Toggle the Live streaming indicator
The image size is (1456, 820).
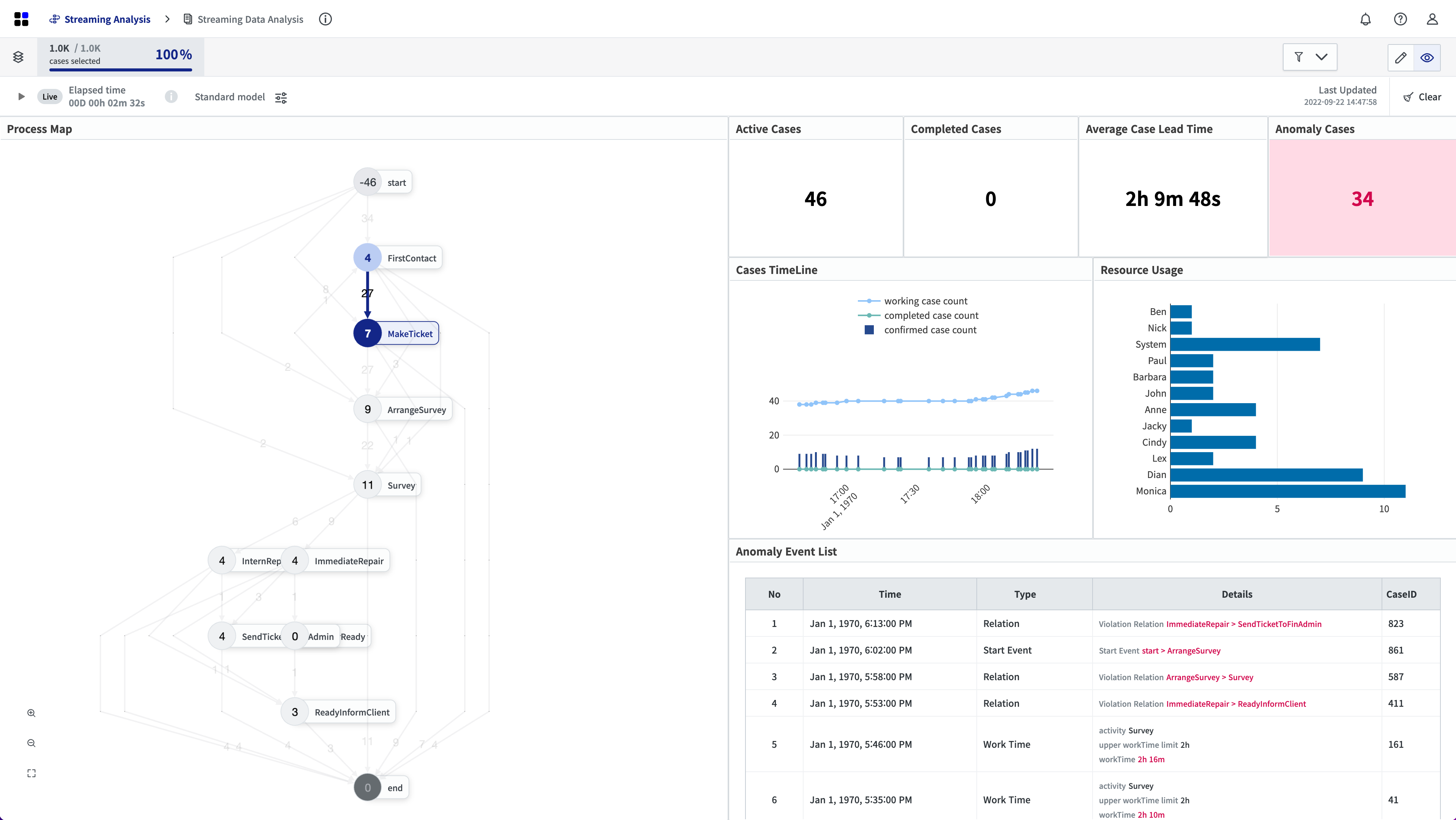coord(50,97)
